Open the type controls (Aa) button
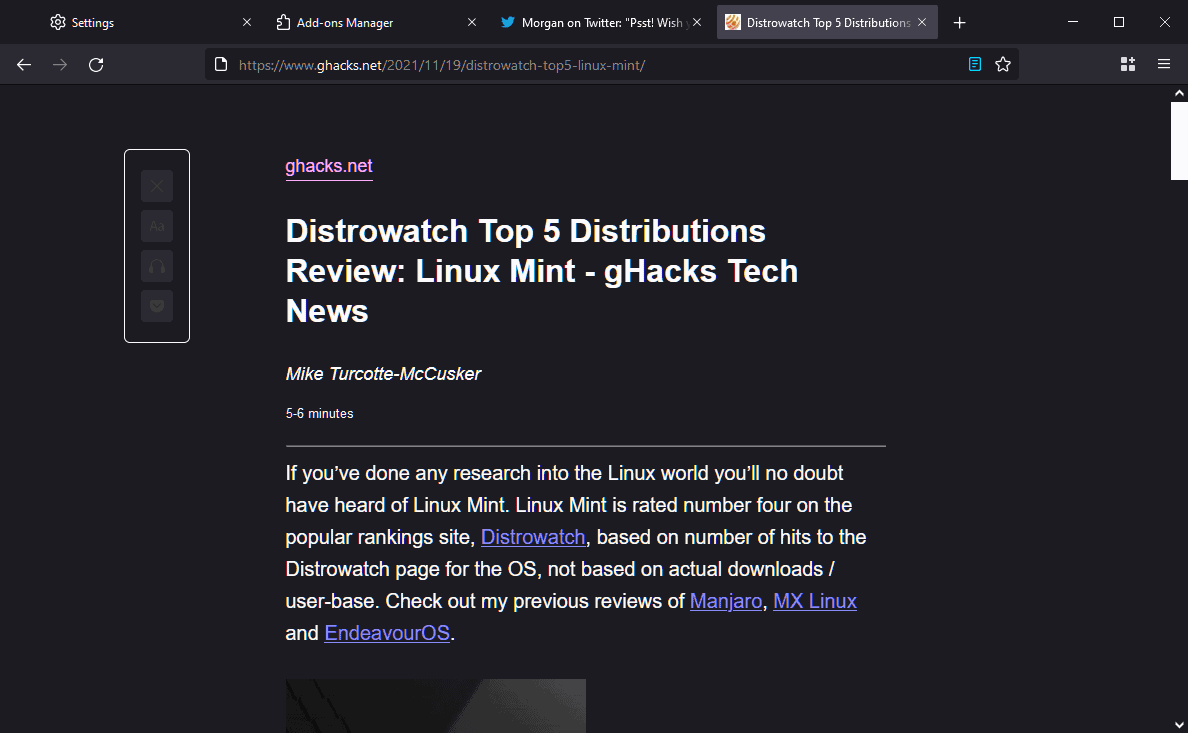Viewport: 1188px width, 733px height. click(157, 226)
